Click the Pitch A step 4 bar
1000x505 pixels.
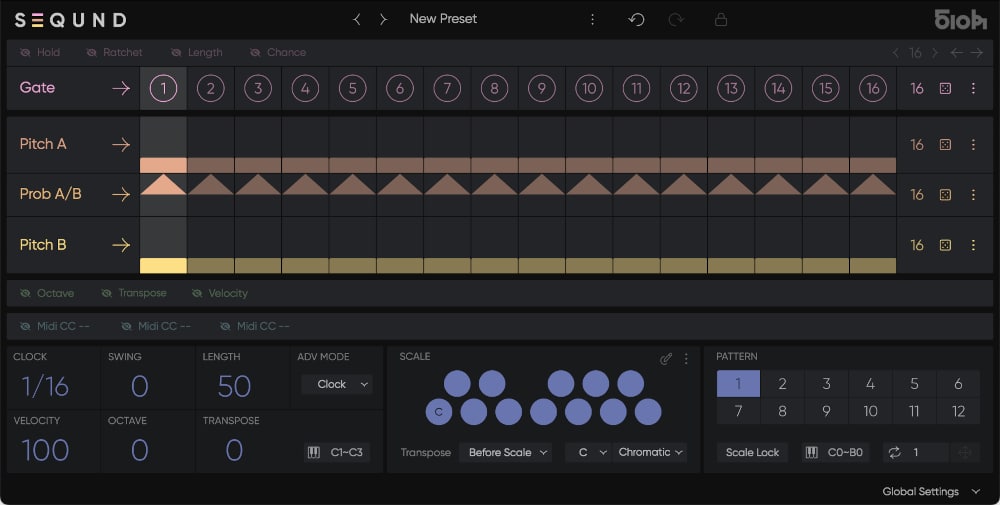305,165
